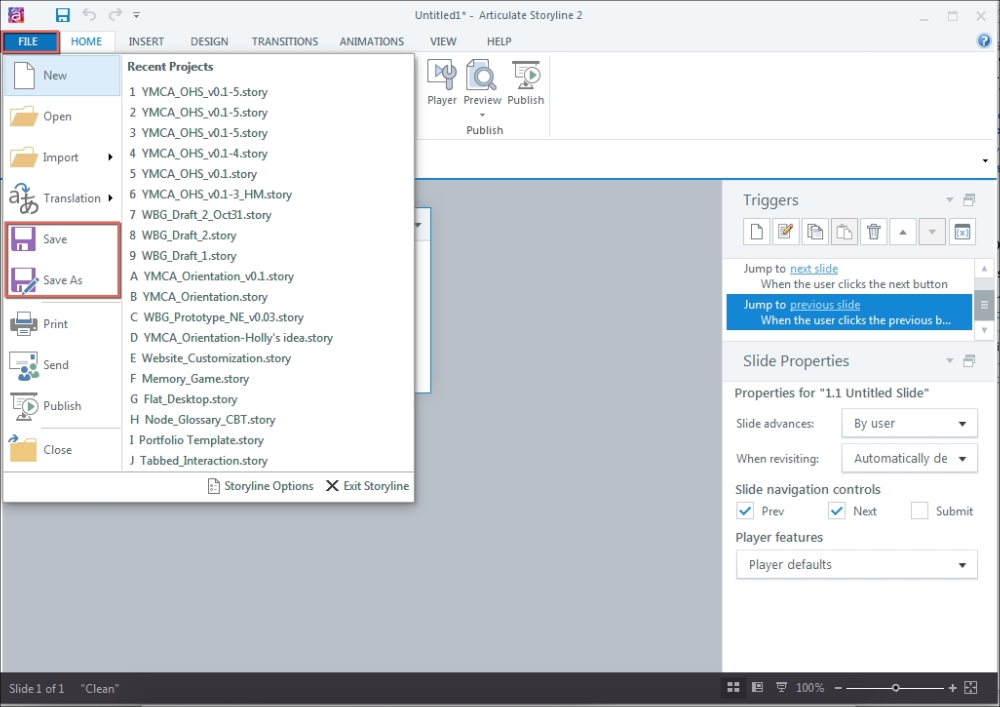
Task: Expand the Preview dropdown arrow
Action: [x=482, y=115]
